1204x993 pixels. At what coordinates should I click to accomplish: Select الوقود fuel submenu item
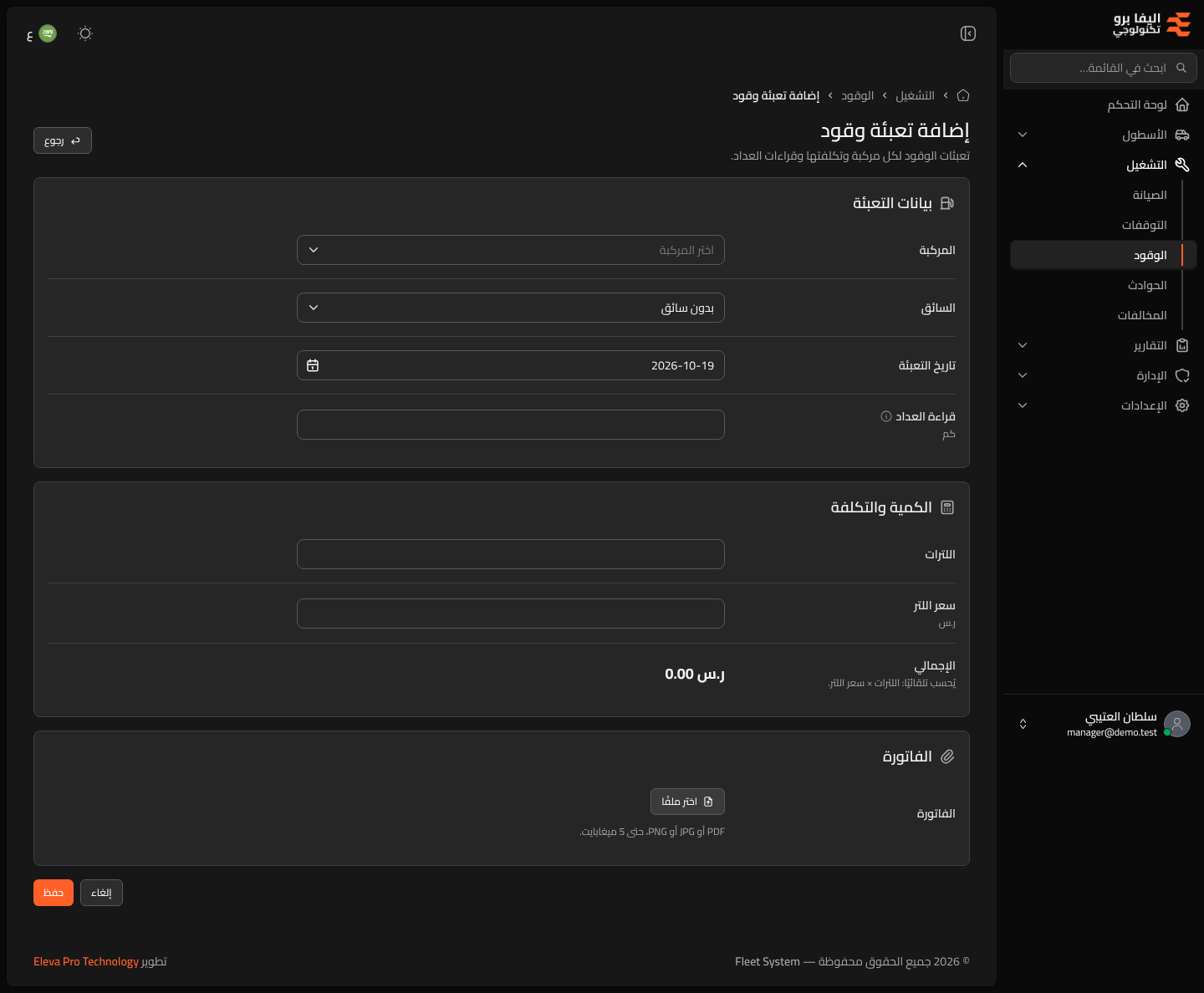pos(1104,255)
